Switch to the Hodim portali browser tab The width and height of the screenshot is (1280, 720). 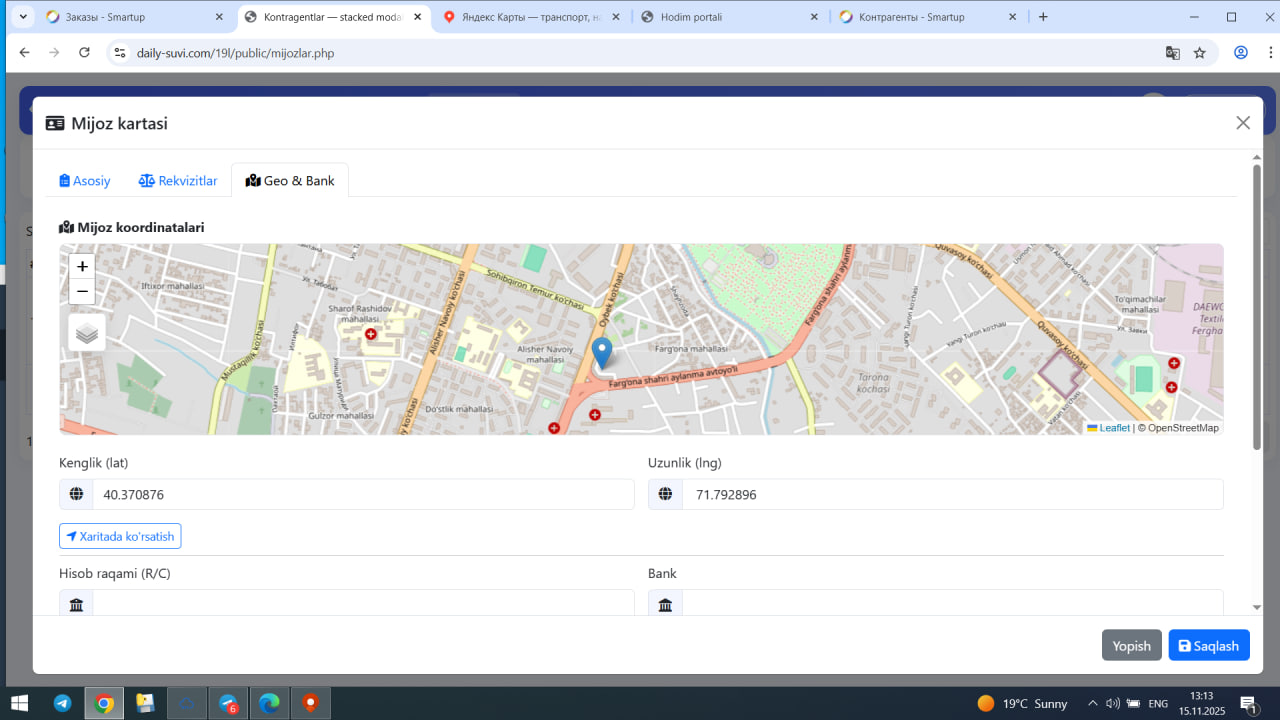point(730,17)
